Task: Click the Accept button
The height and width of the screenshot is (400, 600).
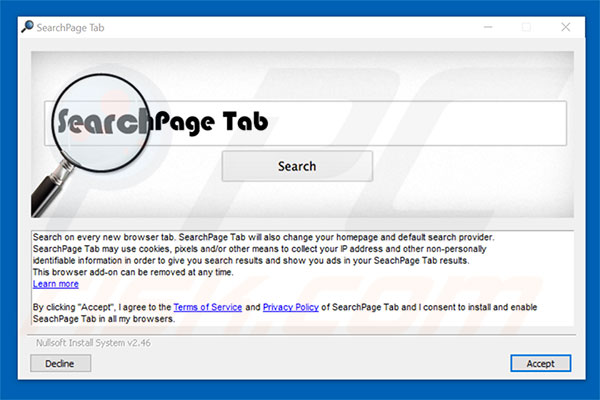Action: point(540,363)
